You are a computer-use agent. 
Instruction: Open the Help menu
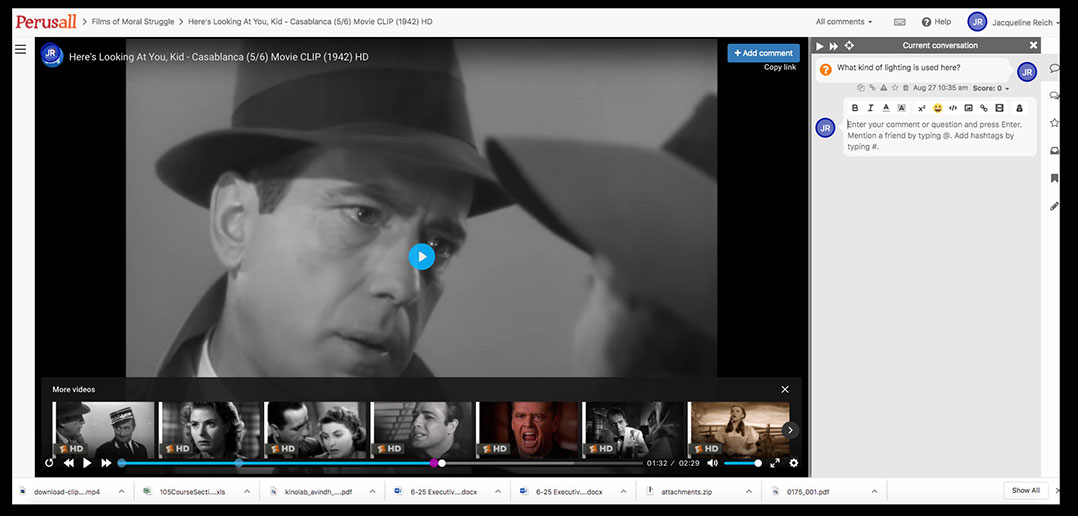tap(936, 21)
